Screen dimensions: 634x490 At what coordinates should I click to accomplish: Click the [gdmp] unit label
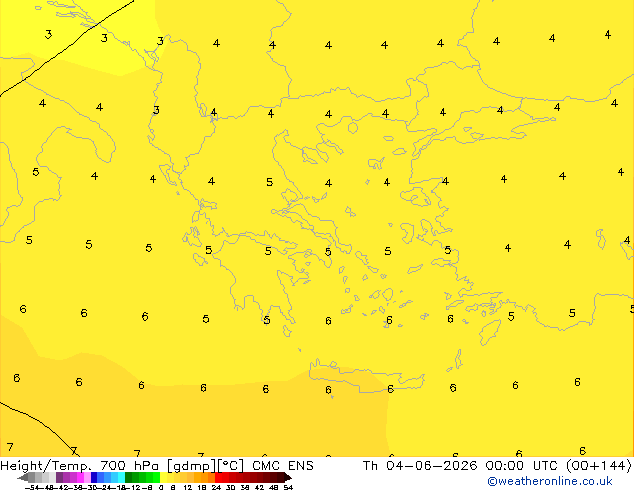point(192,466)
